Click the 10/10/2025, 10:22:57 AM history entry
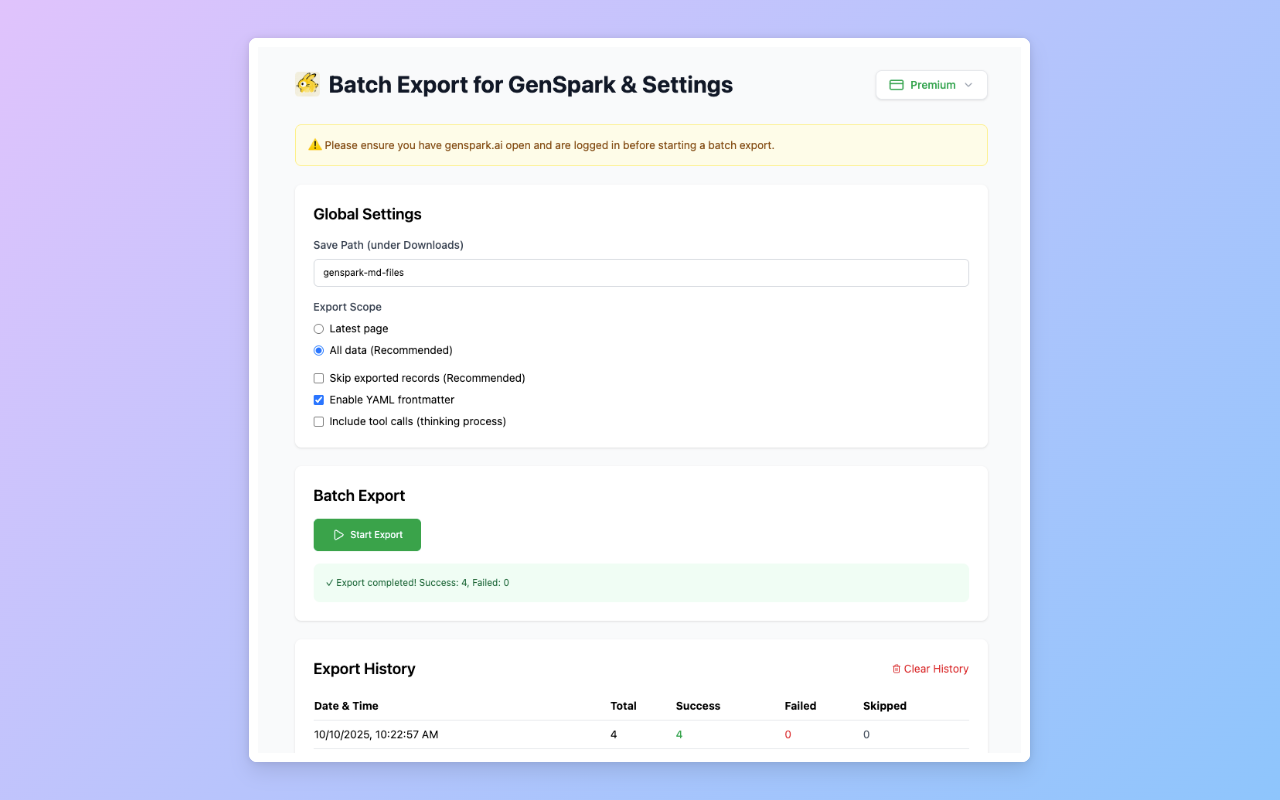Viewport: 1280px width, 800px height. click(641, 735)
